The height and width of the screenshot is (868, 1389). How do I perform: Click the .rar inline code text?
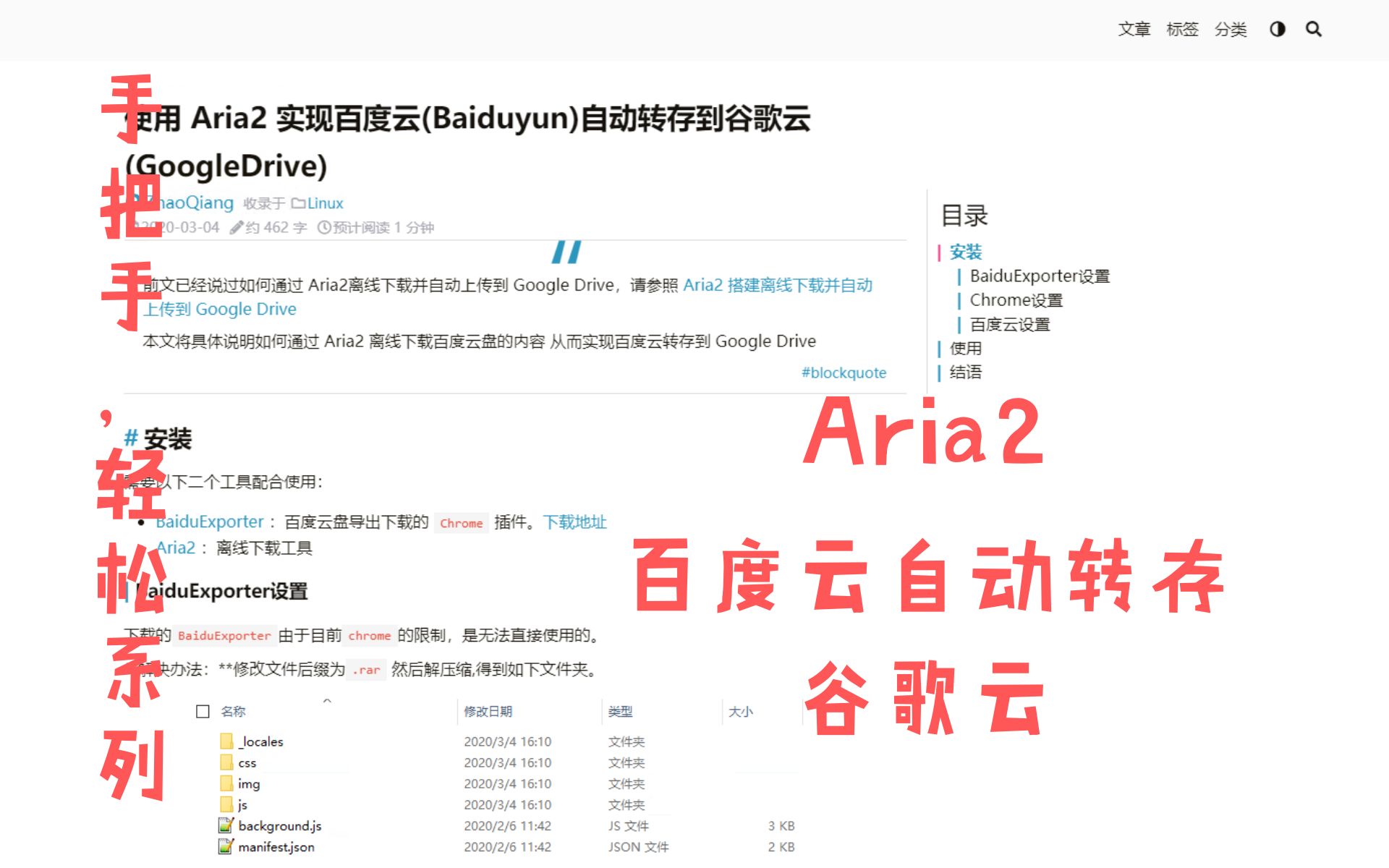[x=366, y=670]
